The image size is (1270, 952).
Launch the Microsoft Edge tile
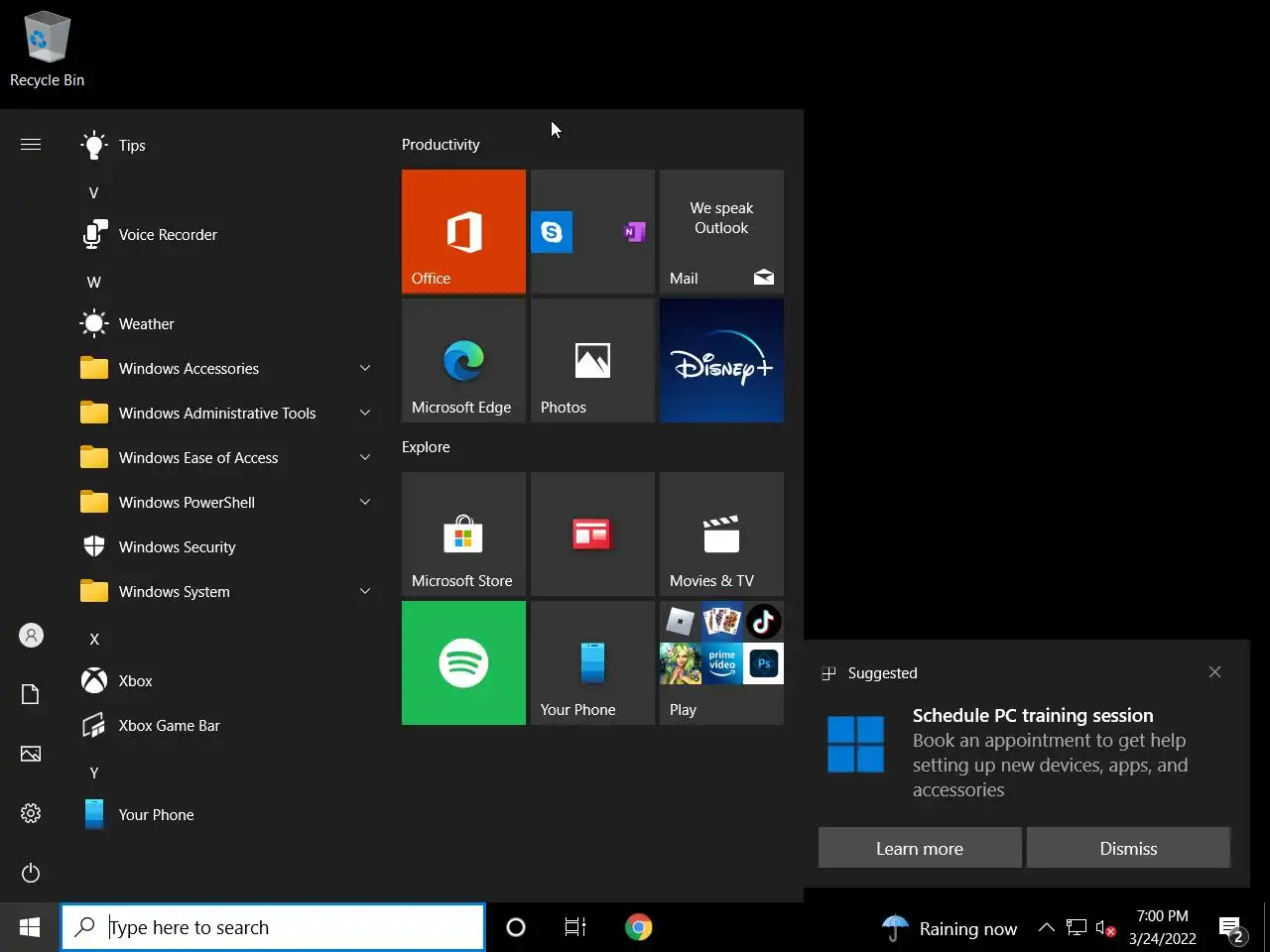463,360
